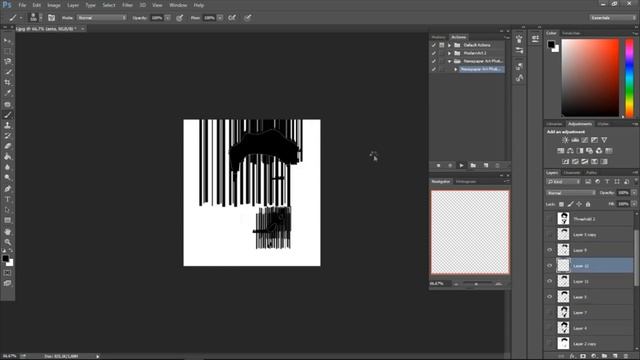Image resolution: width=640 pixels, height=360 pixels.
Task: Open brush Flow dropdown arrow
Action: click(220, 18)
